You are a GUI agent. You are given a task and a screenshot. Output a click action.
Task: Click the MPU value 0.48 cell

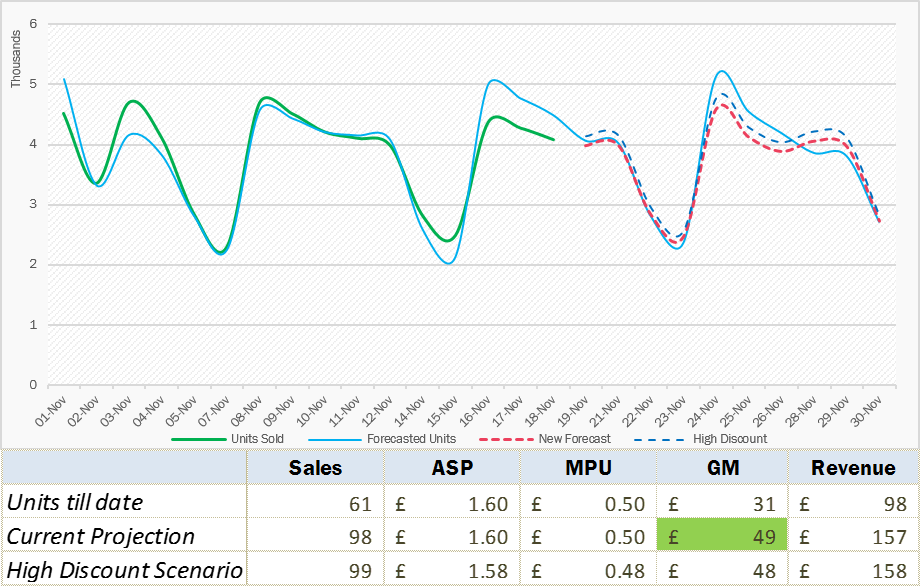pos(588,570)
